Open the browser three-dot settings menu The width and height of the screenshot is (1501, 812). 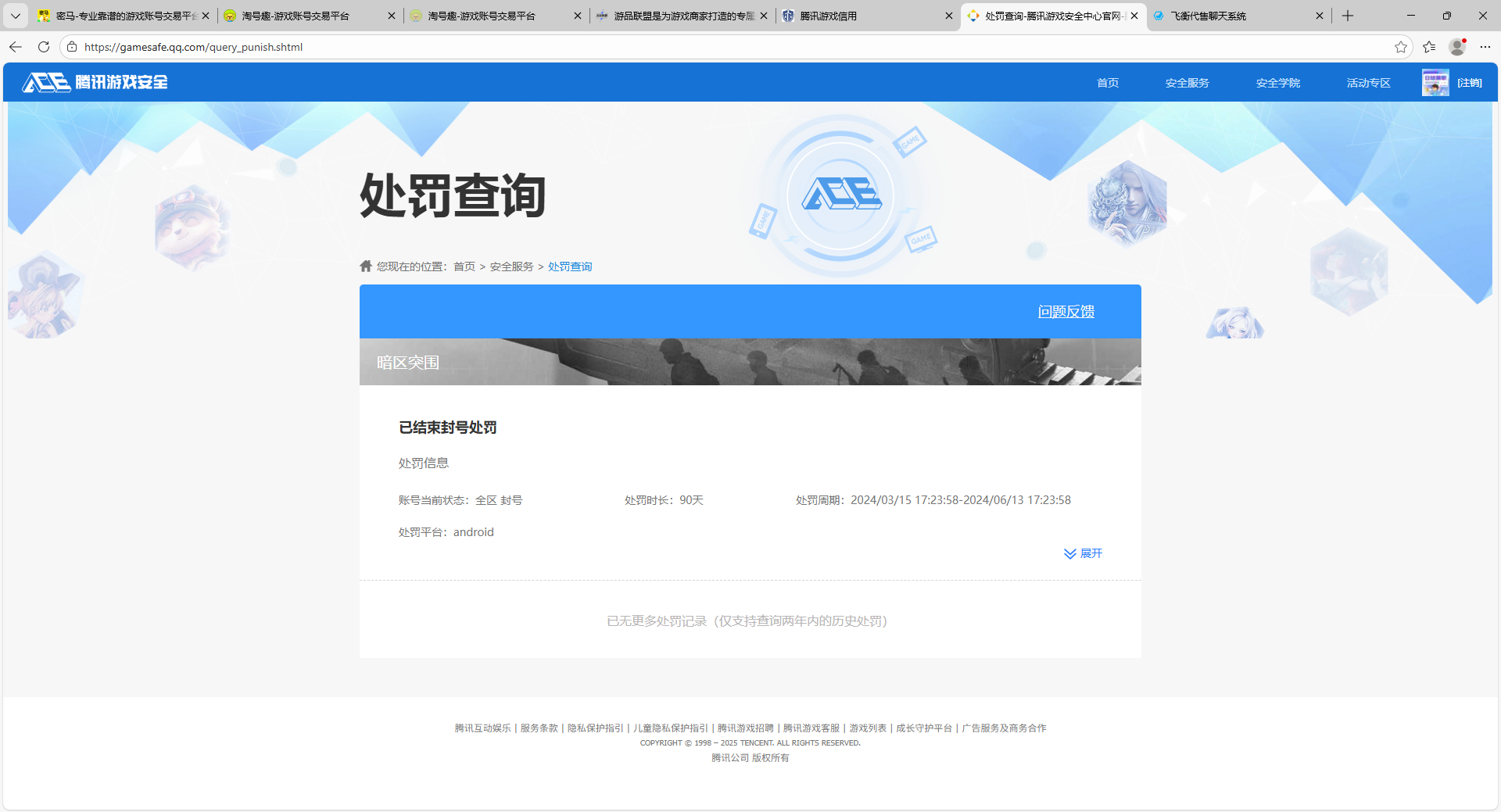point(1485,47)
